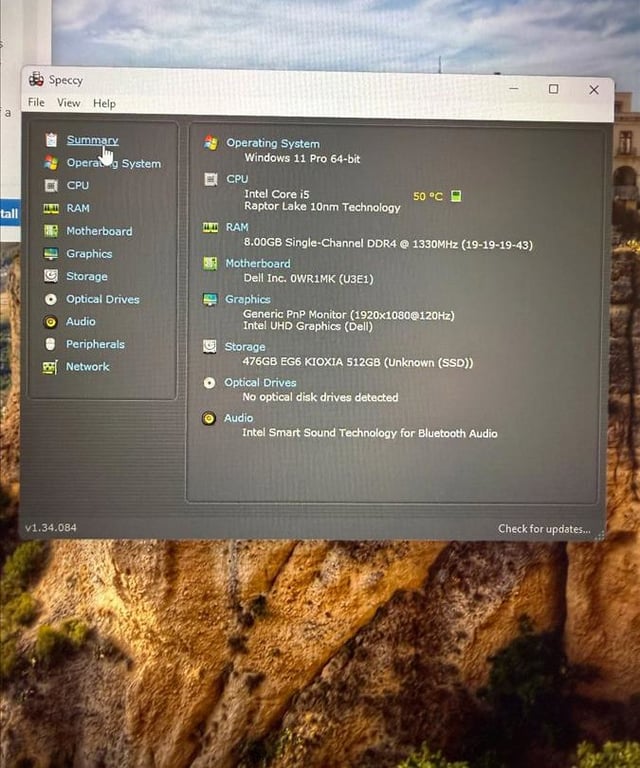Viewport: 640px width, 768px height.
Task: Open the Help menu
Action: (104, 103)
